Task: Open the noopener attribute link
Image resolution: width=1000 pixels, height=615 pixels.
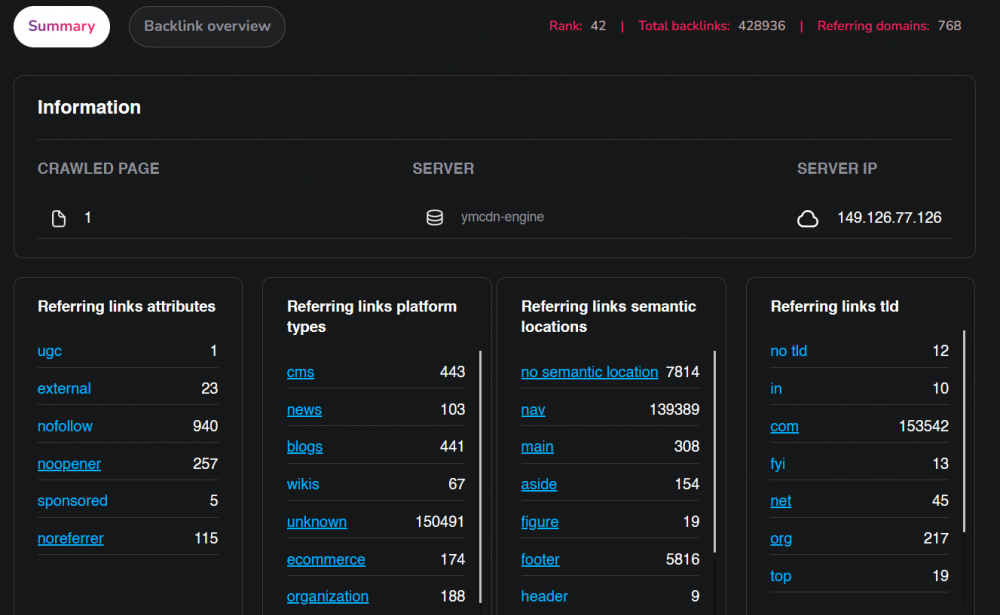Action: [x=69, y=464]
